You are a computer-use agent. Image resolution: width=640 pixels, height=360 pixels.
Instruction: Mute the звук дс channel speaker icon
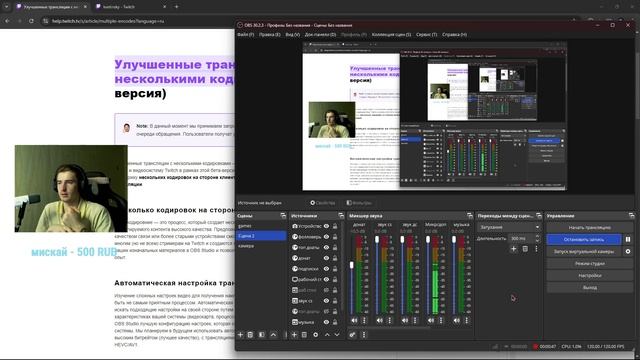405,321
